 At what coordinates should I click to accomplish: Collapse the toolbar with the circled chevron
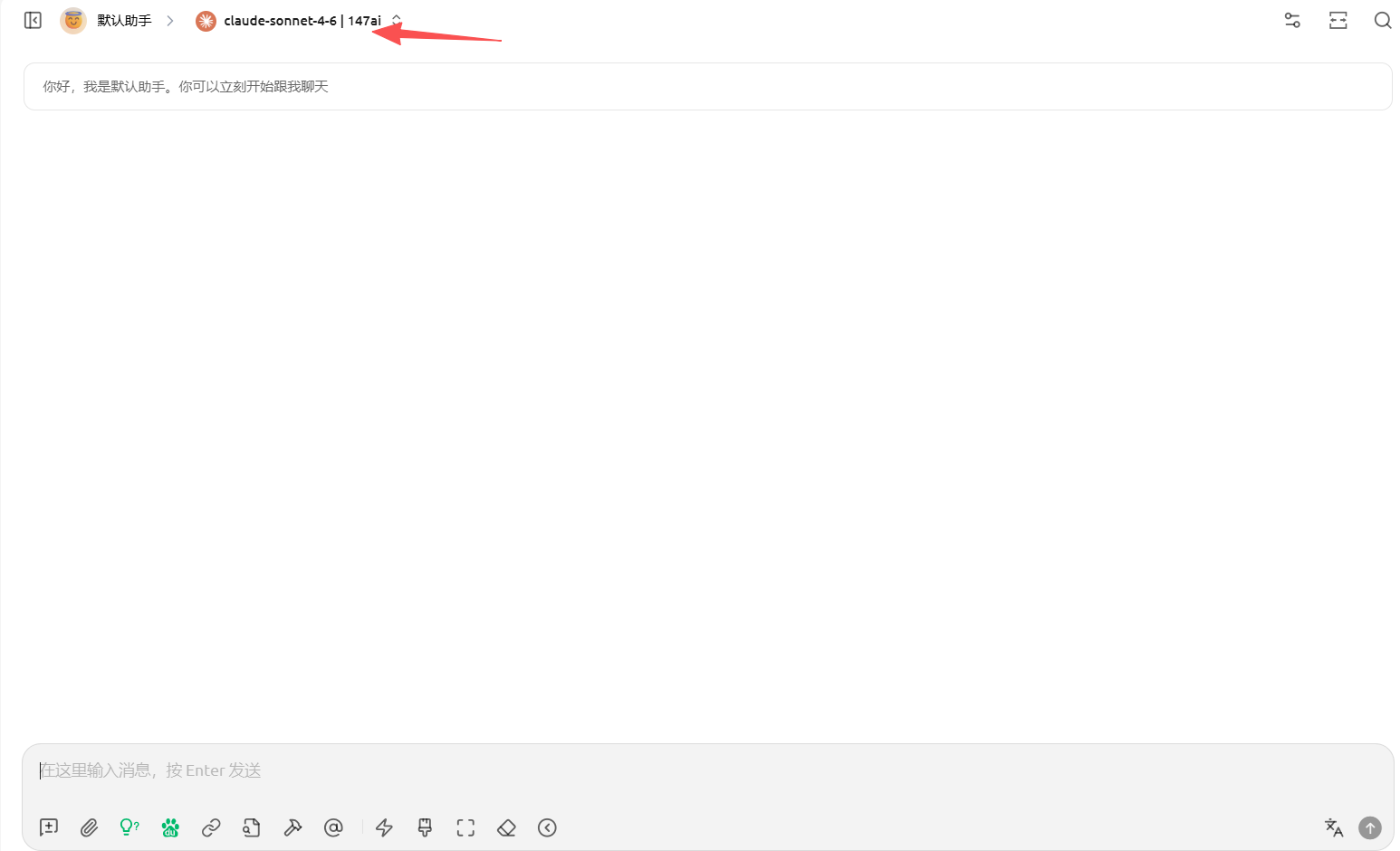547,827
